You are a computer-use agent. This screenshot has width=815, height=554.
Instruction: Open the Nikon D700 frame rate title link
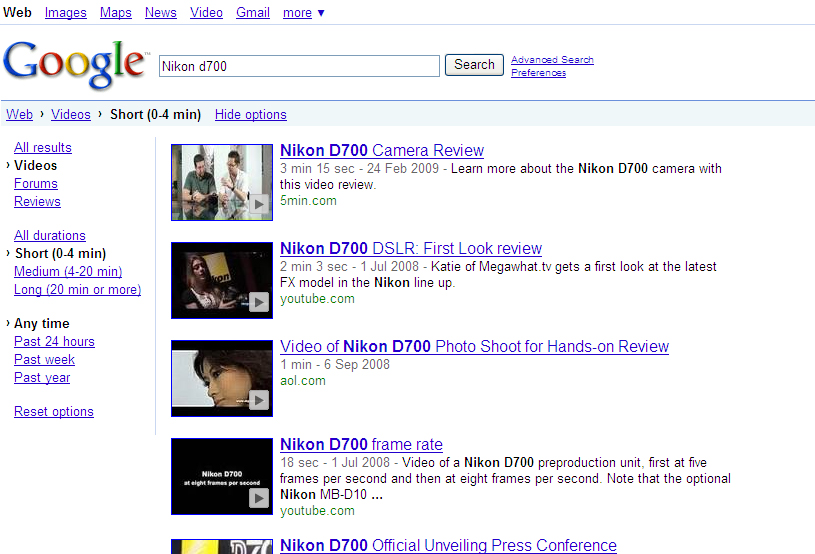(361, 444)
